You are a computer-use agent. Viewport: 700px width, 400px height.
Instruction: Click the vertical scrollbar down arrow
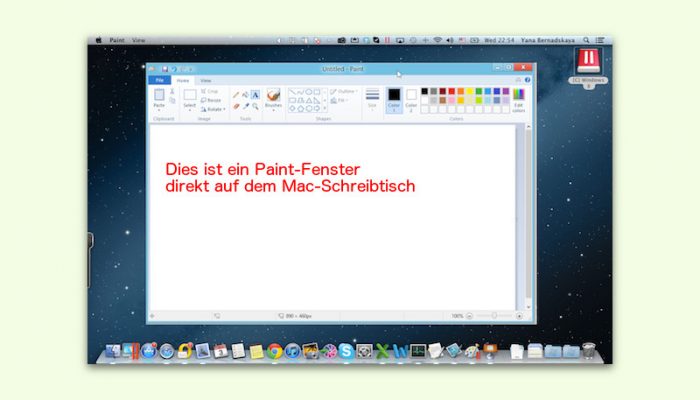(529, 307)
